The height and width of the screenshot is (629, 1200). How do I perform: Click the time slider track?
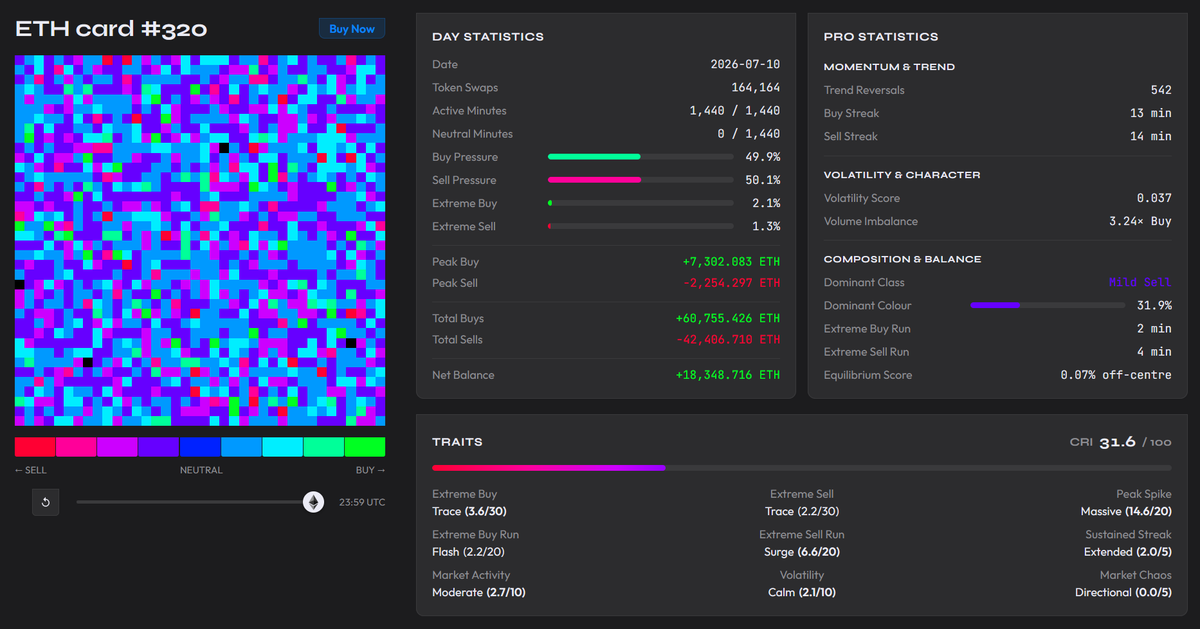tap(195, 502)
